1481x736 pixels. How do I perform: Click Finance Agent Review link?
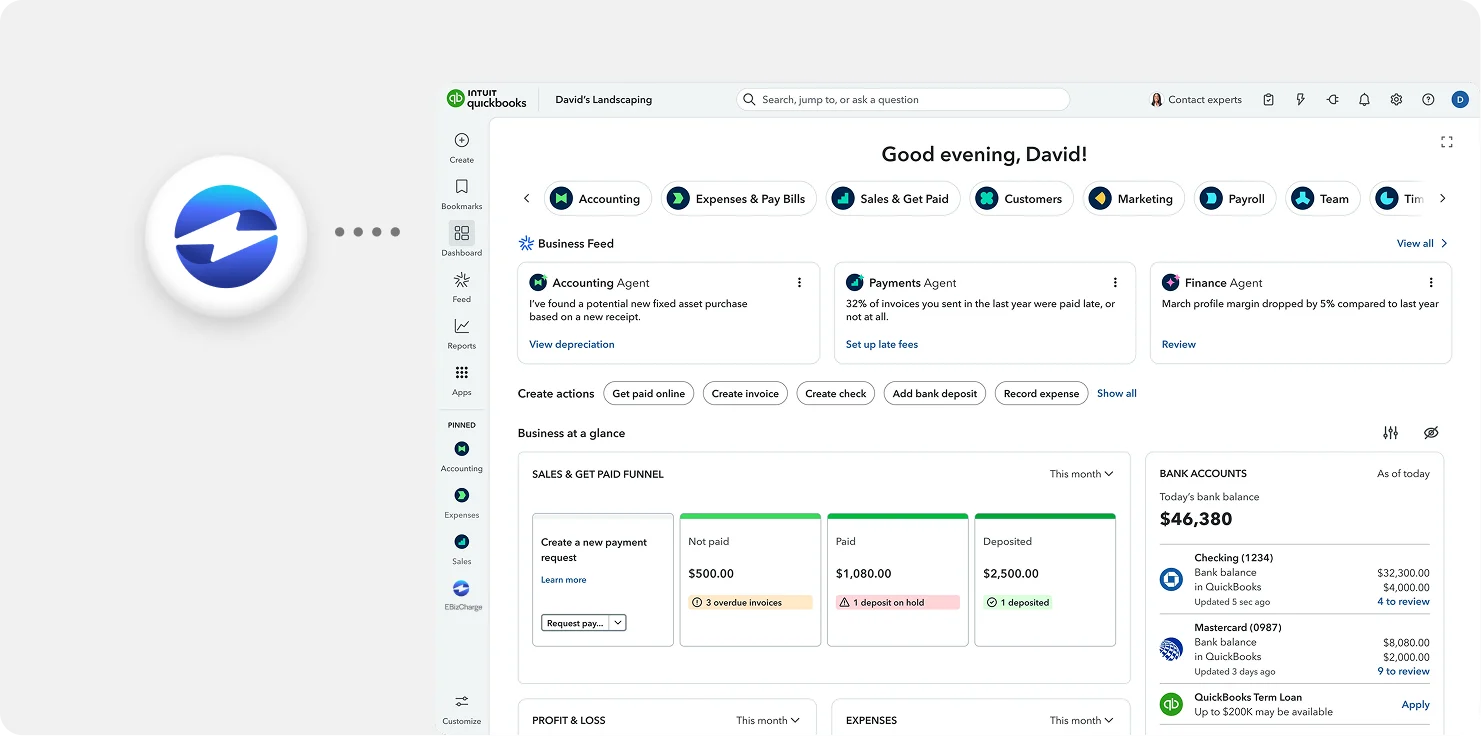[x=1178, y=344]
